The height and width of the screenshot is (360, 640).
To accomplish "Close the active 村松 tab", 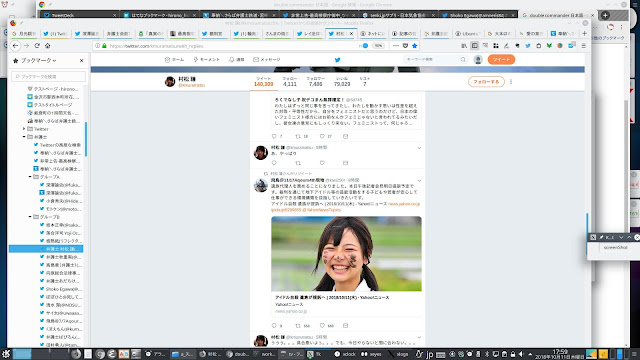I will coord(351,33).
